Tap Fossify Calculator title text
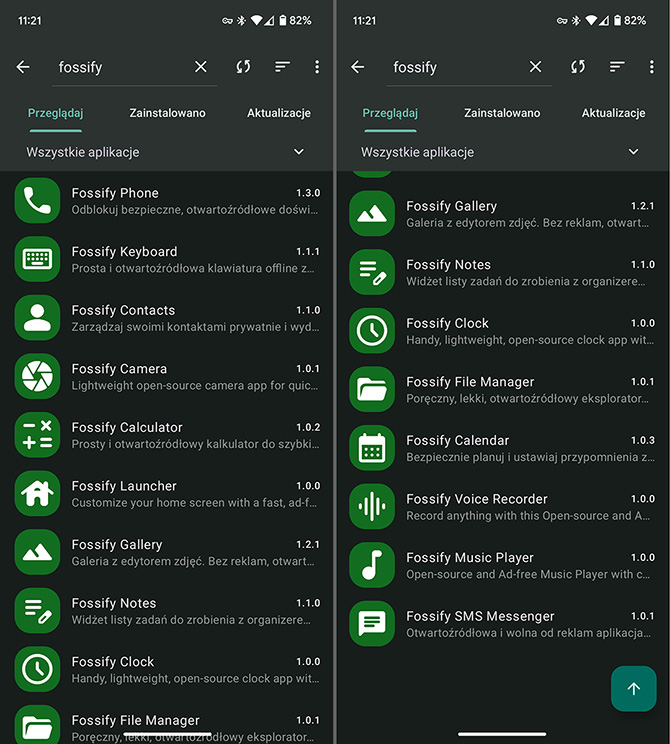The height and width of the screenshot is (744, 670). click(127, 428)
